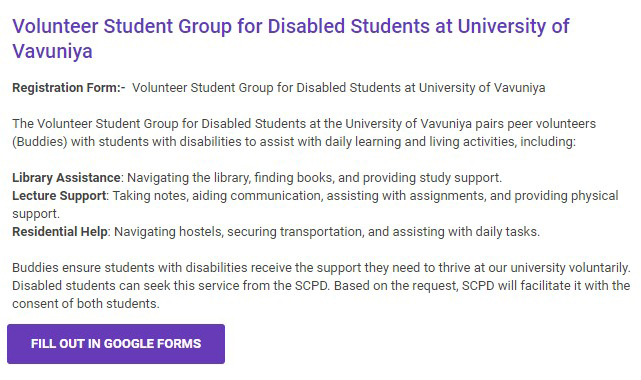Screen dimensions: 641x380
Task: Open the link text following Registration Form:-
Action: (338, 88)
